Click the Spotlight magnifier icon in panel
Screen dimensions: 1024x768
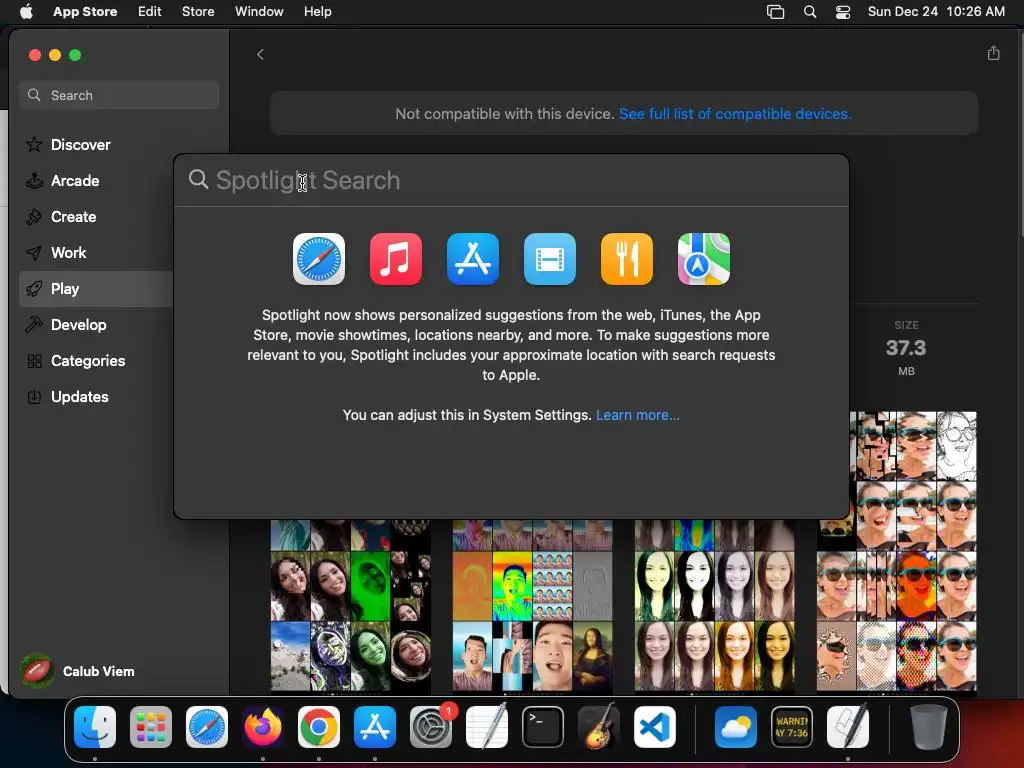tap(198, 180)
